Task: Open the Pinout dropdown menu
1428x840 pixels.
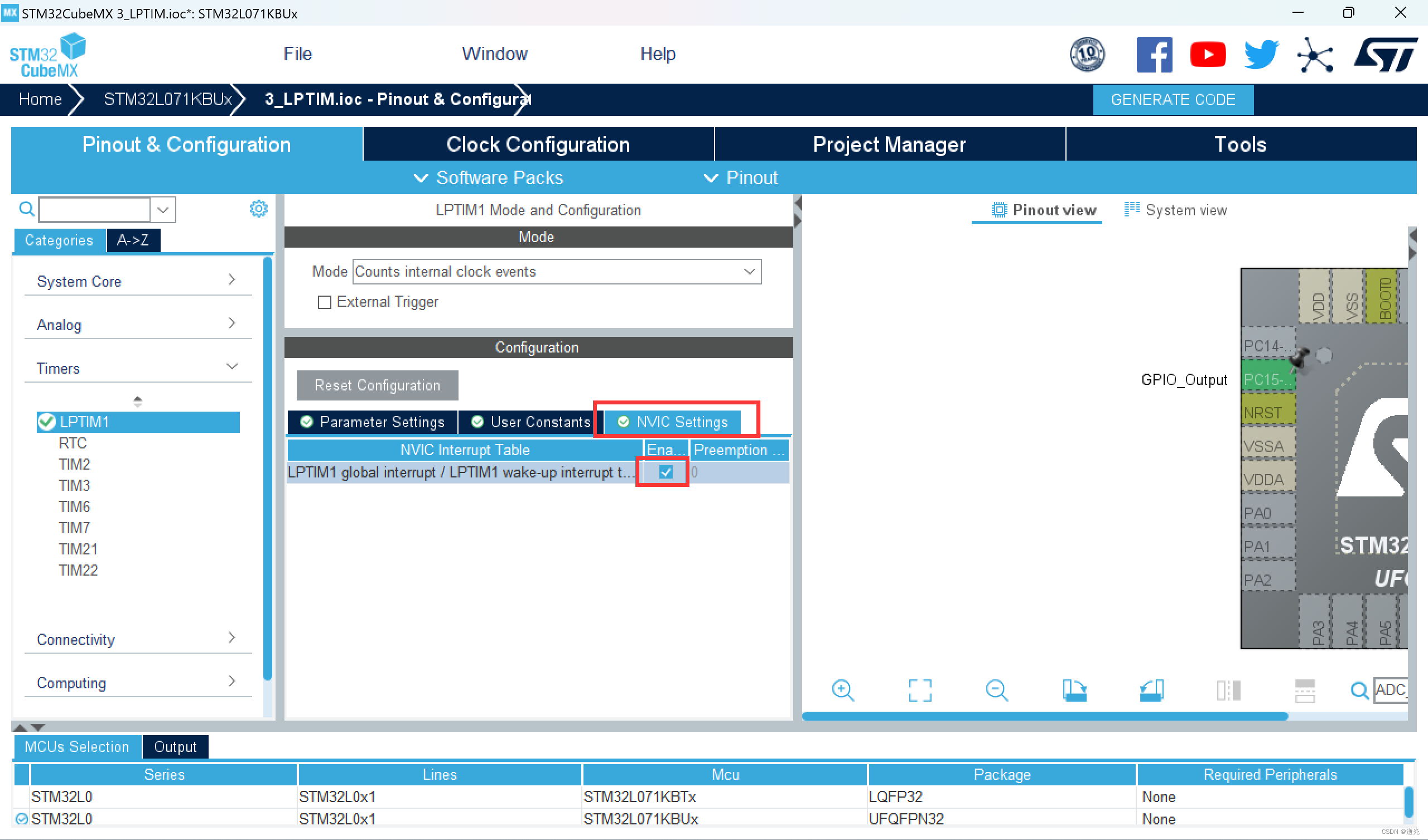Action: [x=740, y=178]
